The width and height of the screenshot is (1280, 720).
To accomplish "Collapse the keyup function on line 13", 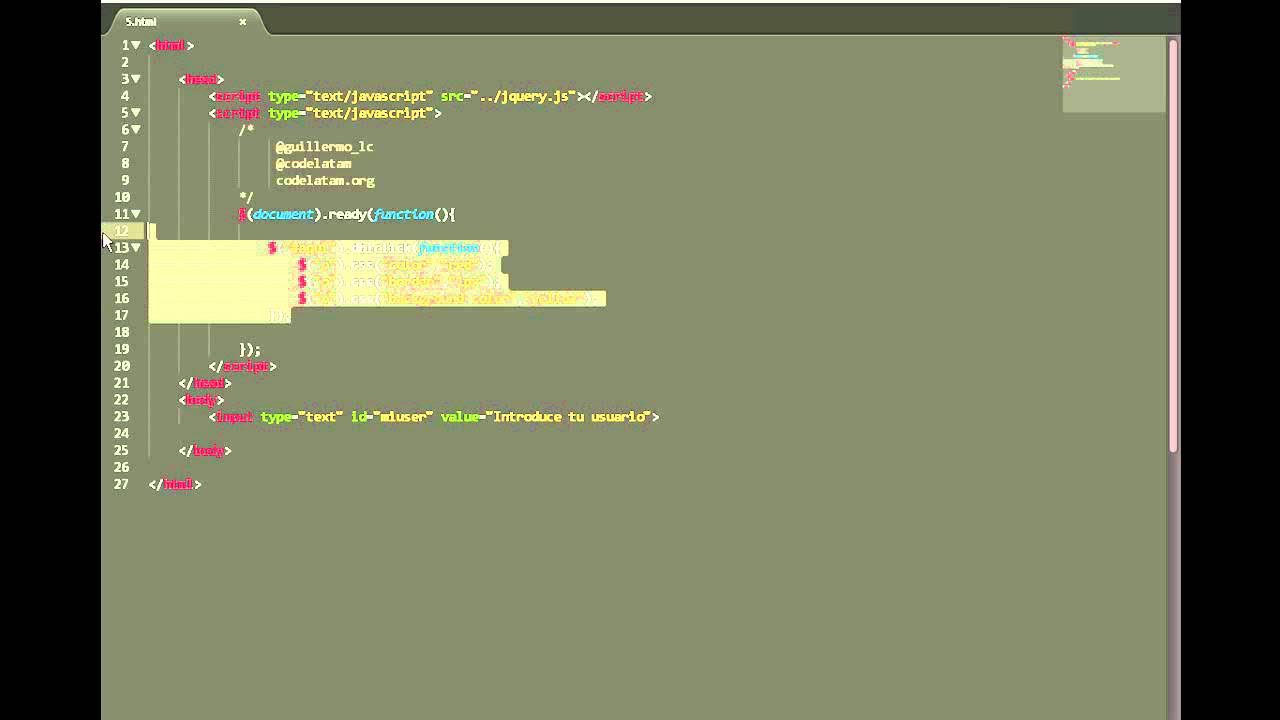I will click(x=135, y=247).
